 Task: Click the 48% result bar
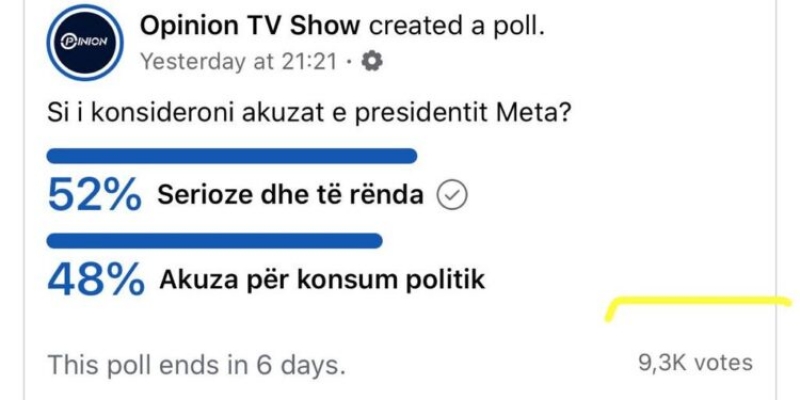[x=214, y=241]
